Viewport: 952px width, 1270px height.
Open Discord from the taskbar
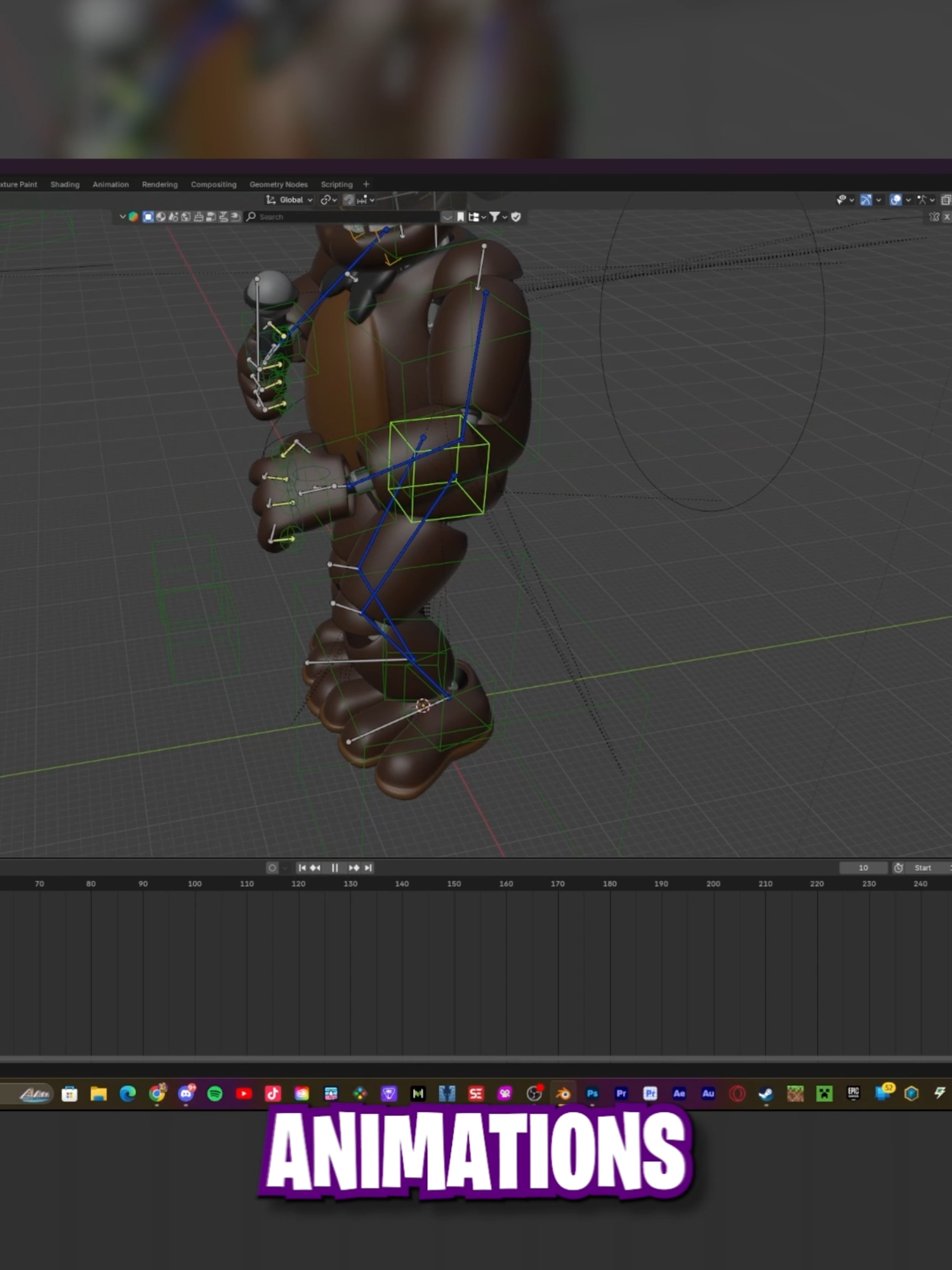click(186, 1093)
